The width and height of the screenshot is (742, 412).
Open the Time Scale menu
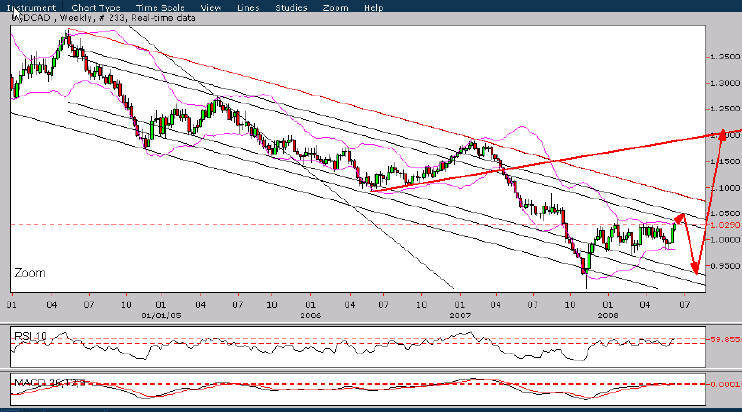point(160,8)
